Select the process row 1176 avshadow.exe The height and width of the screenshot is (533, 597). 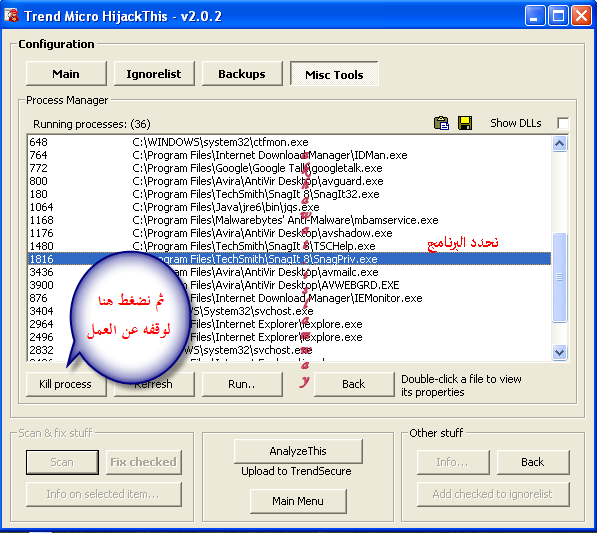tap(289, 233)
